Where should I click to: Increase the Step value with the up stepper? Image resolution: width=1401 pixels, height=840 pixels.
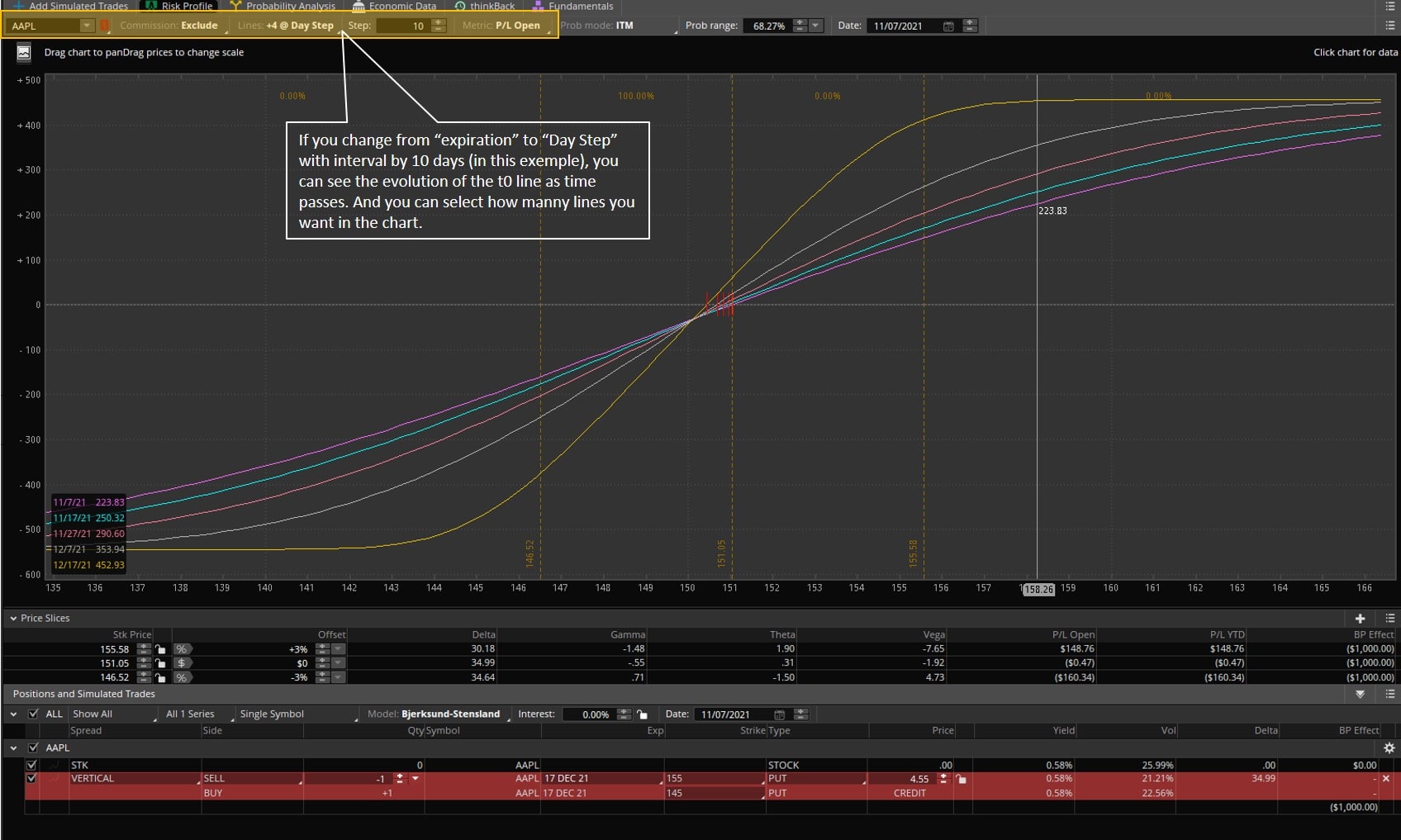click(x=439, y=22)
